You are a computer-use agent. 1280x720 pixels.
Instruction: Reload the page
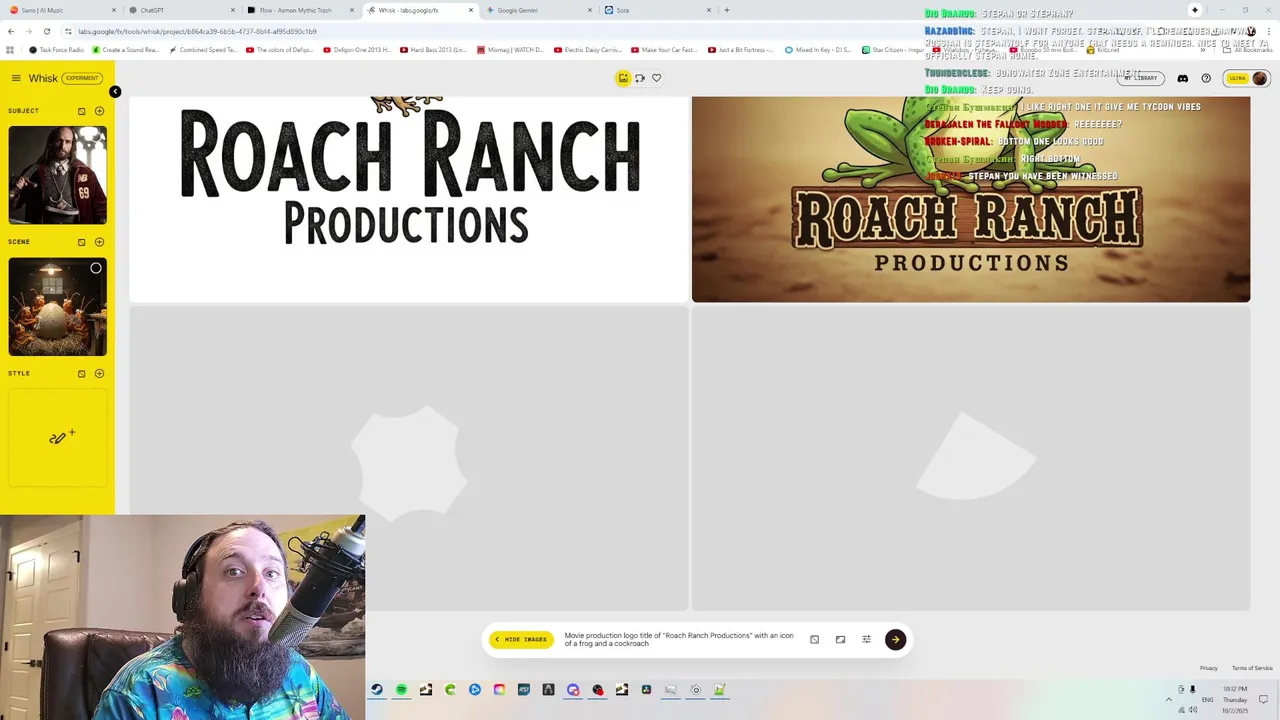(x=46, y=31)
